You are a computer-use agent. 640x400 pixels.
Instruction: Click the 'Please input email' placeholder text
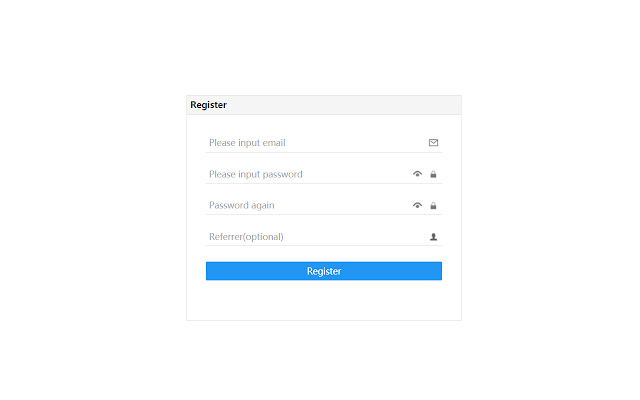click(247, 143)
